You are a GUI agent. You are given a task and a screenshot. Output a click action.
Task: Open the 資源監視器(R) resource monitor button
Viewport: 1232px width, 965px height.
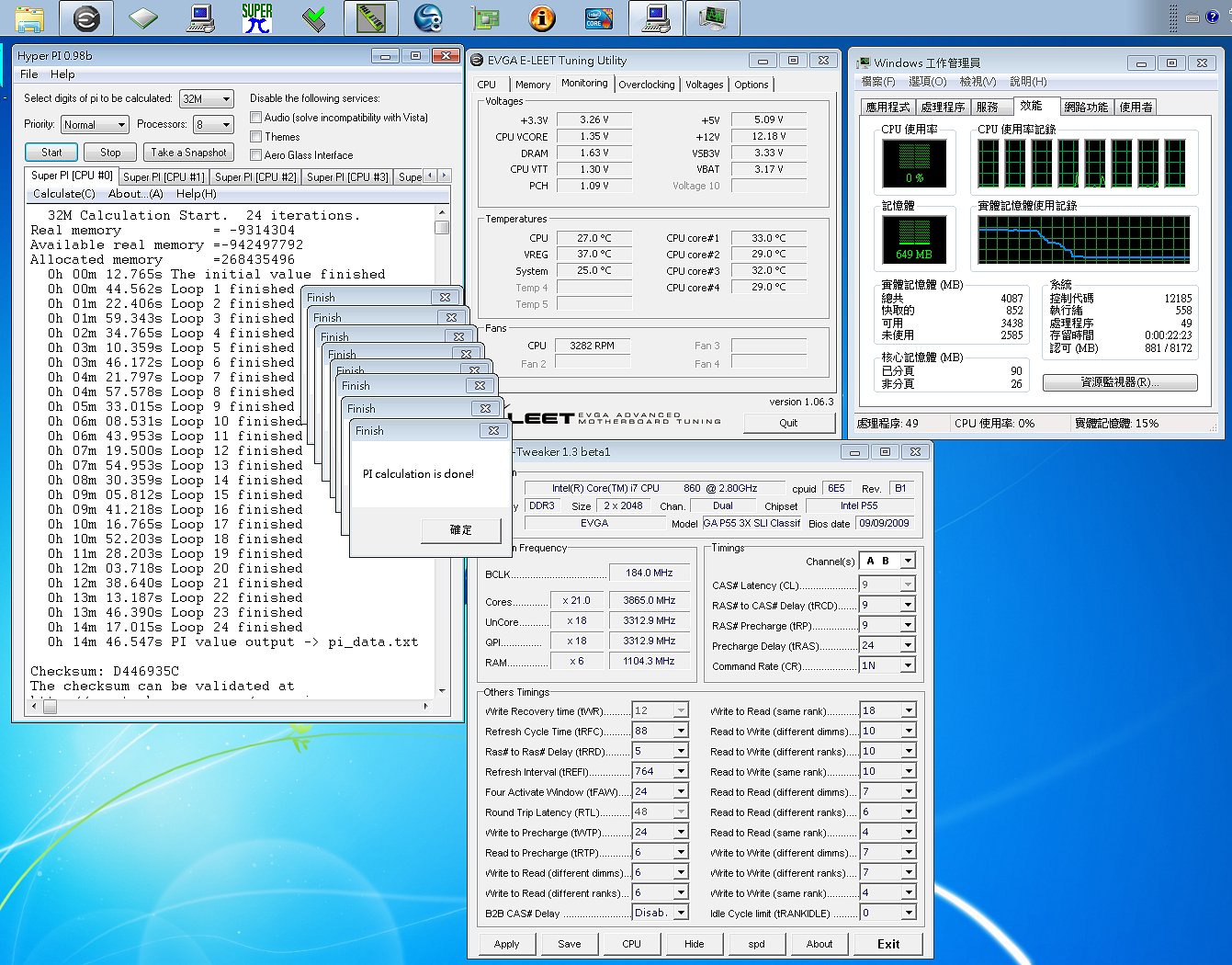(x=1120, y=382)
